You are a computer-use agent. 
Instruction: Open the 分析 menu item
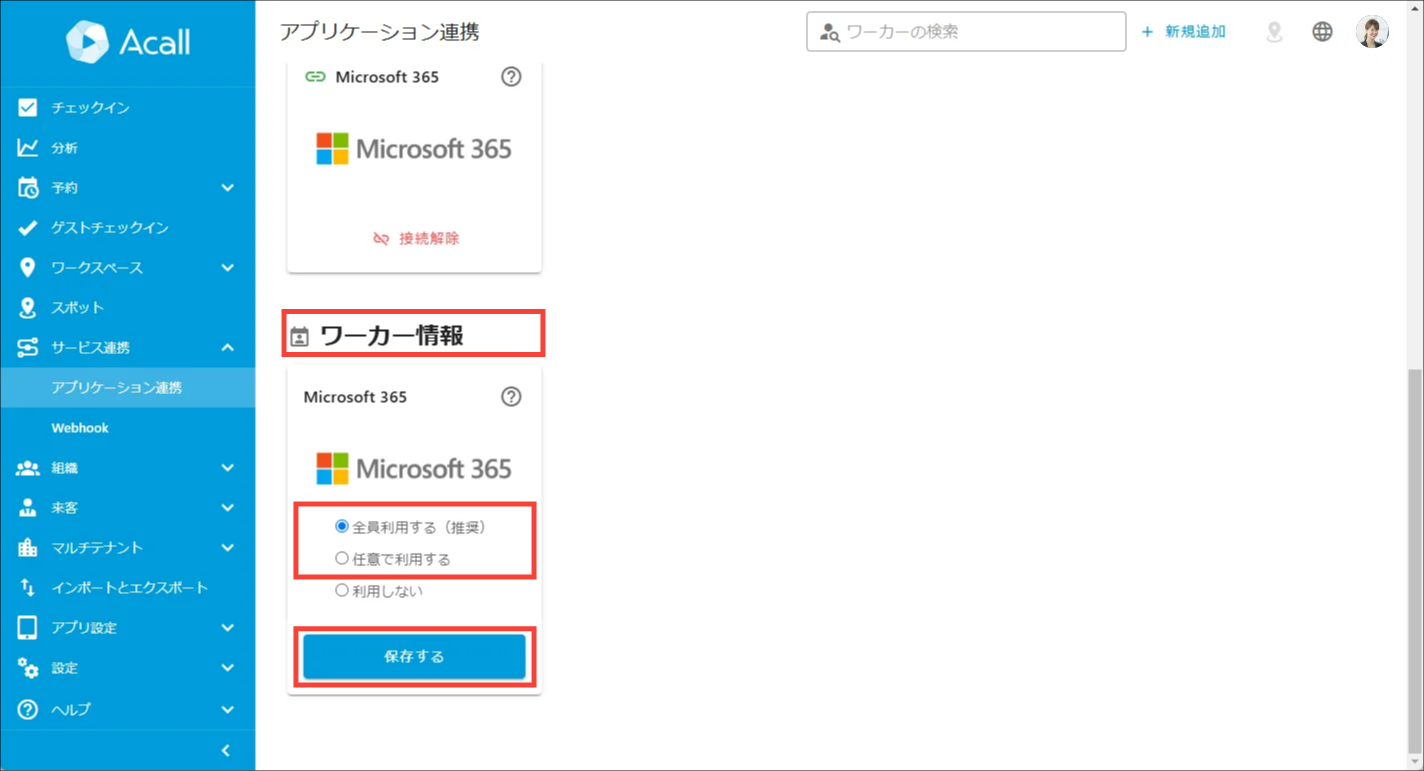(128, 147)
